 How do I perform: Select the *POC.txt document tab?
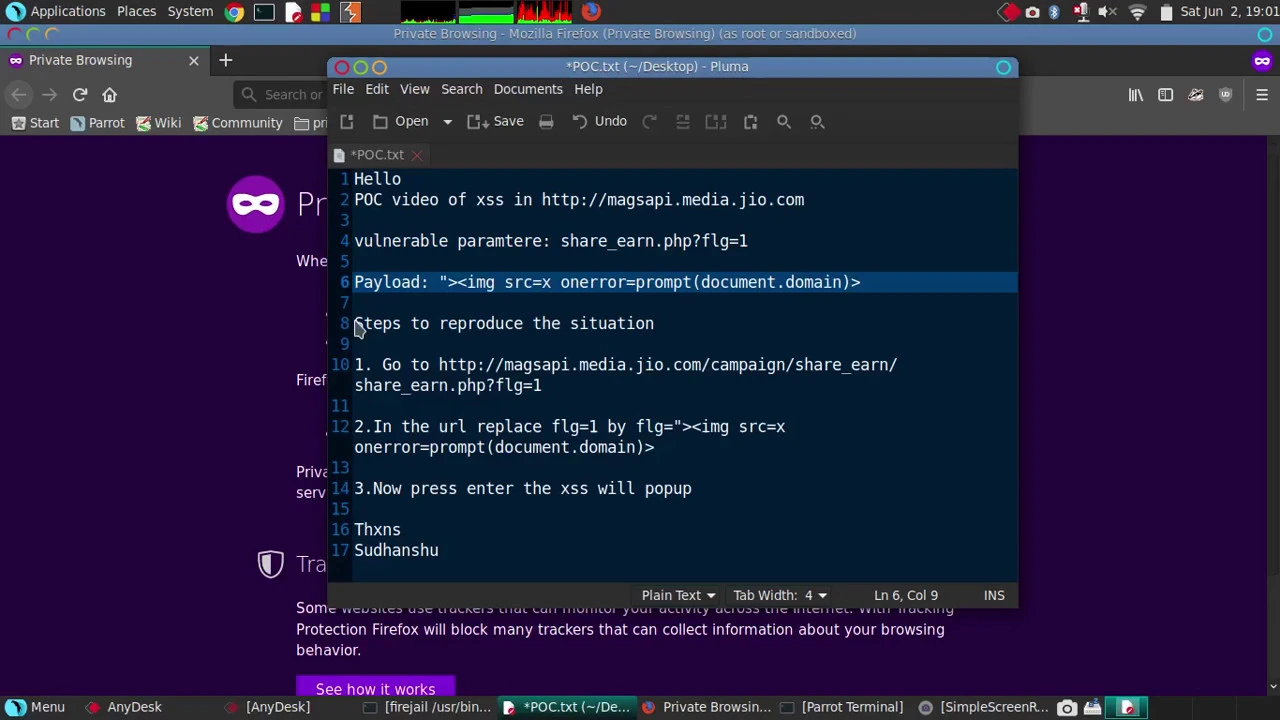click(x=376, y=155)
